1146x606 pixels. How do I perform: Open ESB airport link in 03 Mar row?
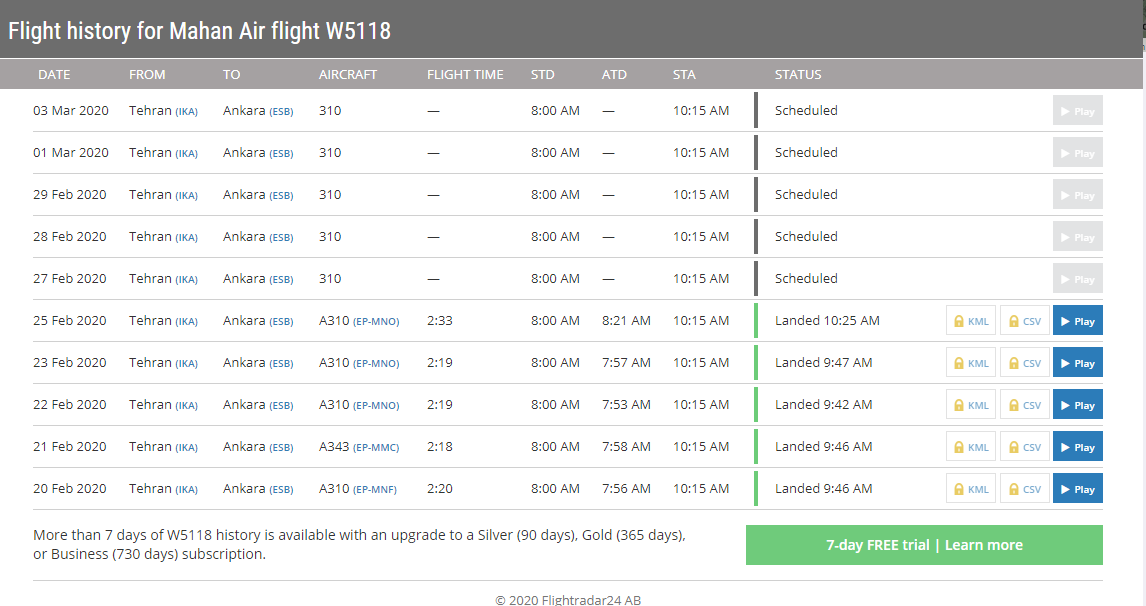pyautogui.click(x=281, y=112)
